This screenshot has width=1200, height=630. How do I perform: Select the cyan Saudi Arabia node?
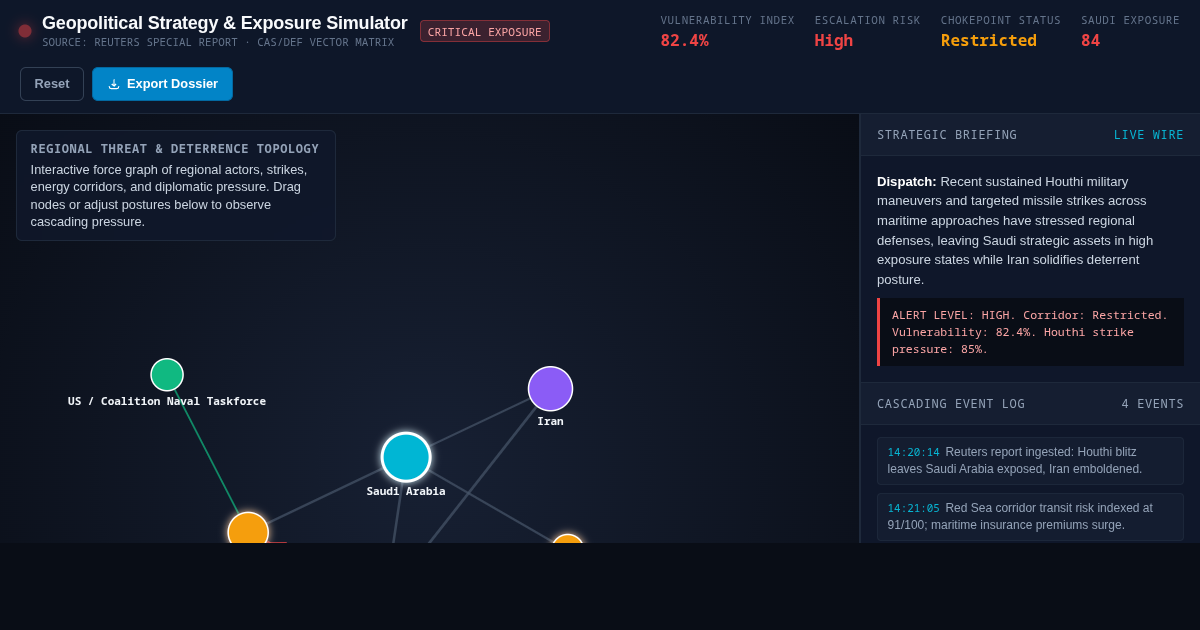tap(406, 457)
